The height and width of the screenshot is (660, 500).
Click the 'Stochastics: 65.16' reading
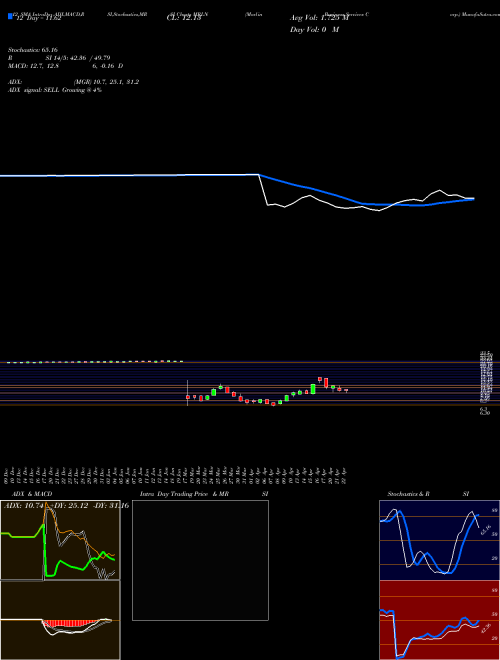click(33, 50)
